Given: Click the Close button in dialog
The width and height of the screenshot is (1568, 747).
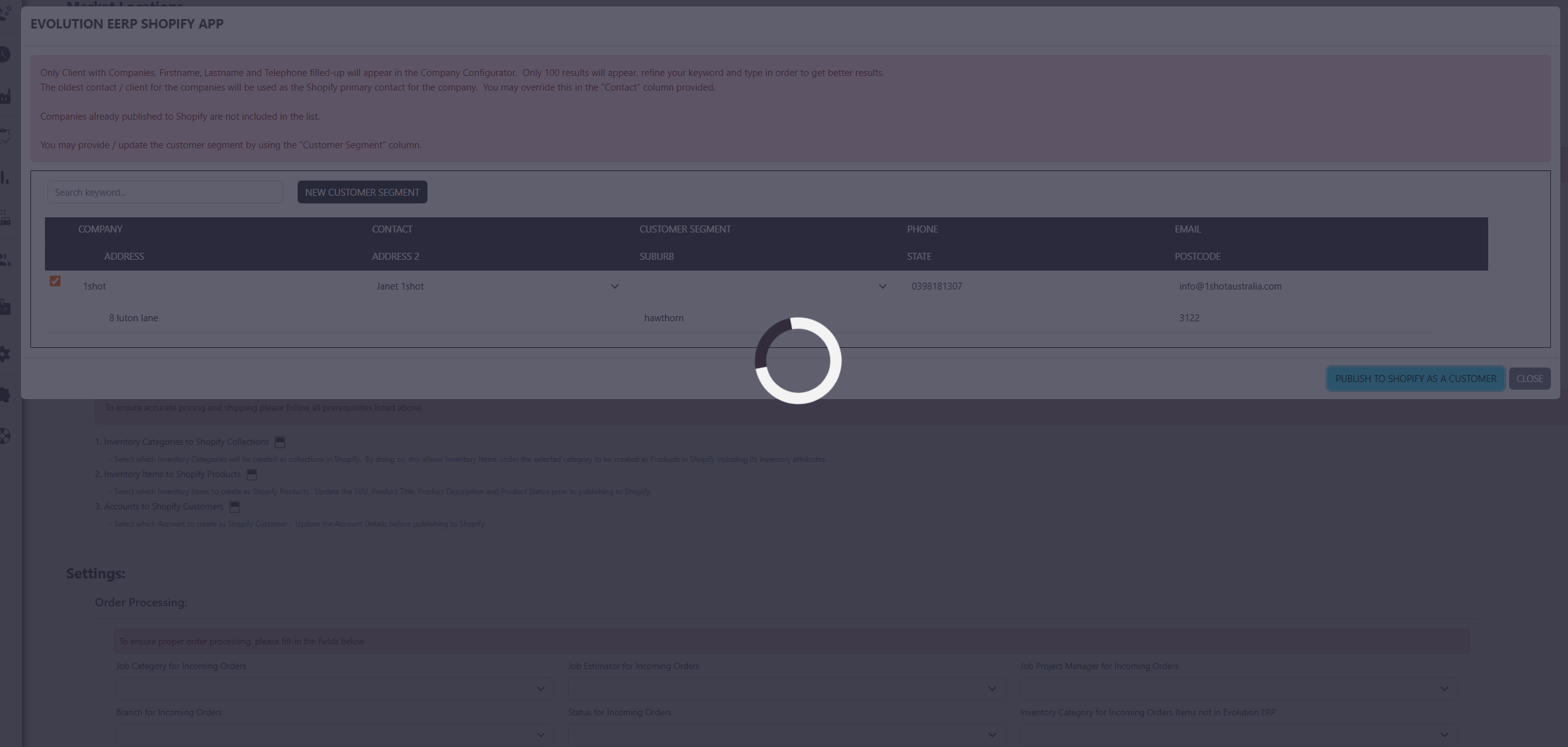Looking at the screenshot, I should coord(1529,378).
